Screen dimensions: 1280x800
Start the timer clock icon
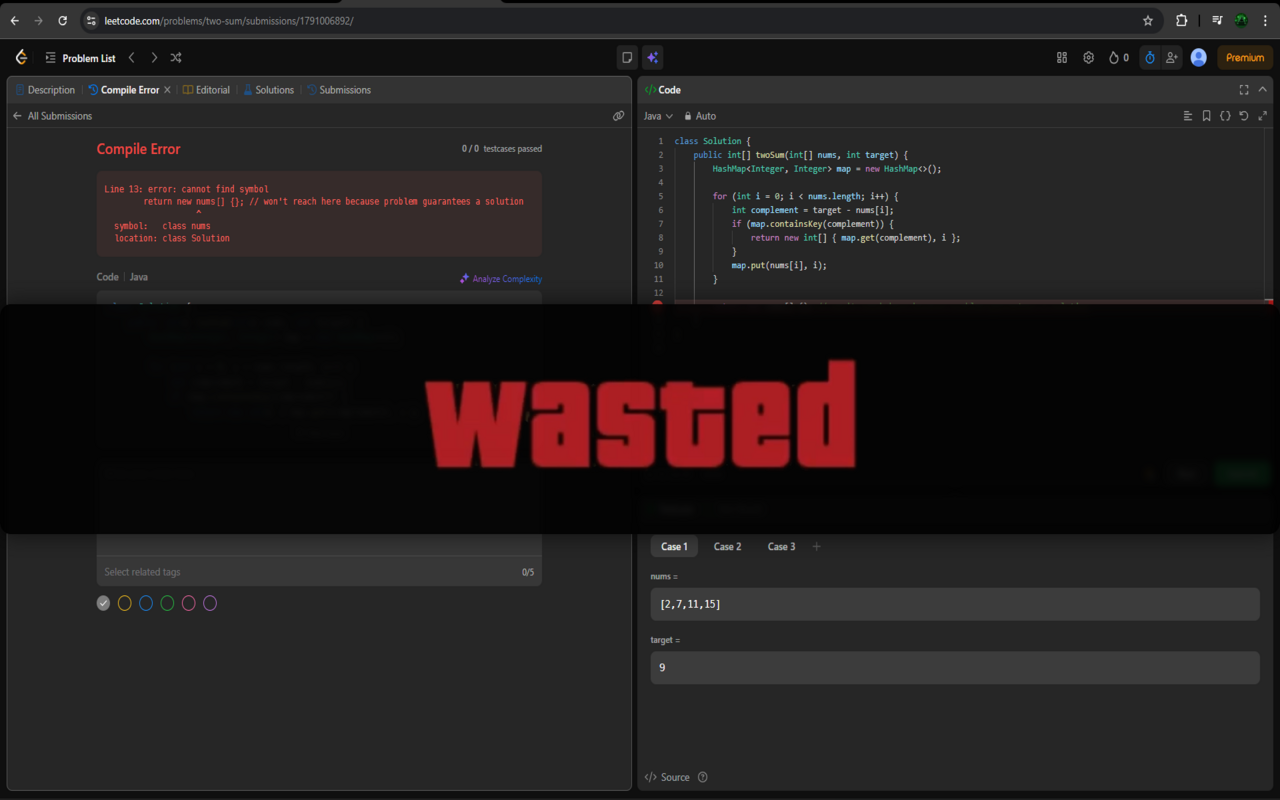1150,58
